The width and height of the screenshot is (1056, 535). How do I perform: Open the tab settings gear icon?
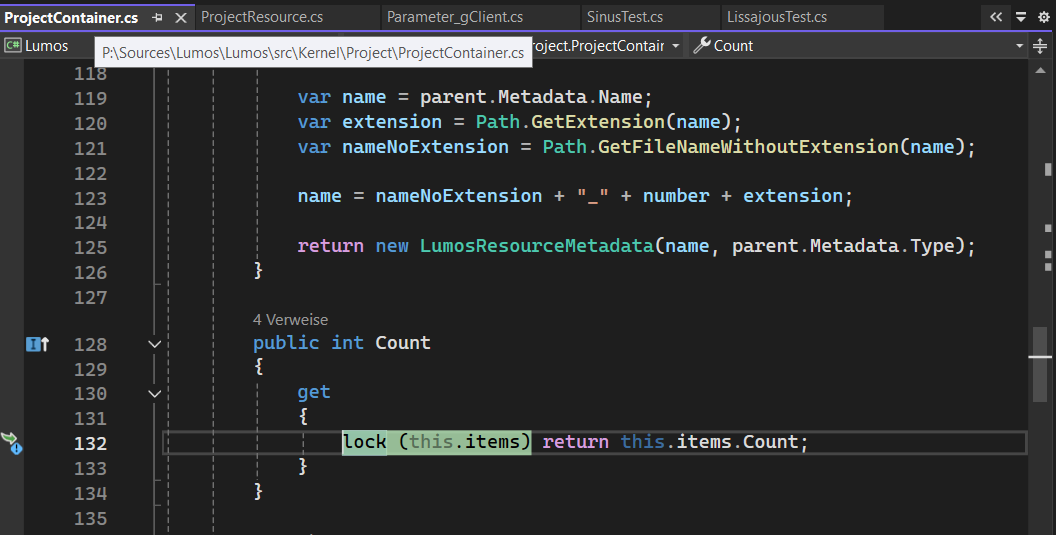1043,17
